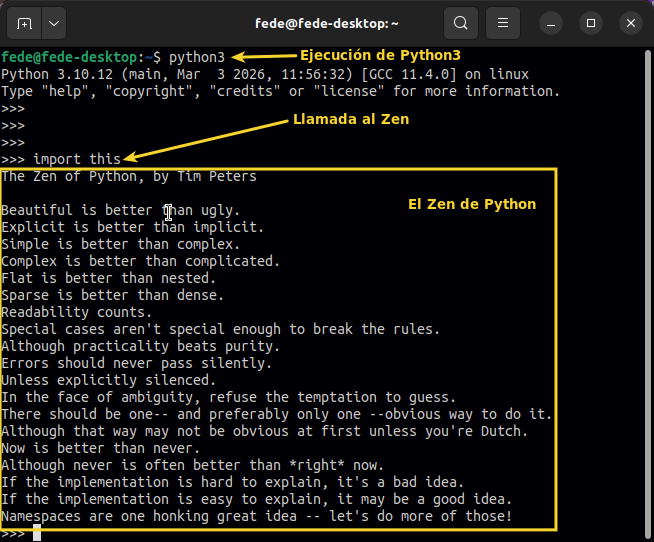The width and height of the screenshot is (654, 542).
Task: Click the line 'If the implementation is hard to explain...'
Action: [x=233, y=483]
